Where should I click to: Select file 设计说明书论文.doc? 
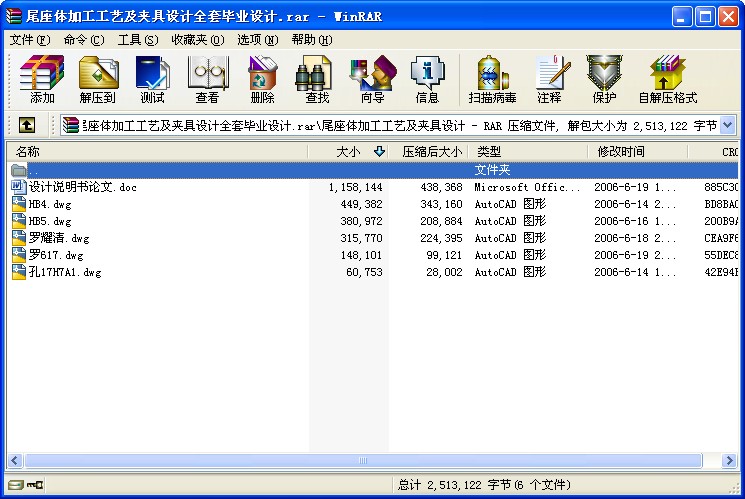82,187
